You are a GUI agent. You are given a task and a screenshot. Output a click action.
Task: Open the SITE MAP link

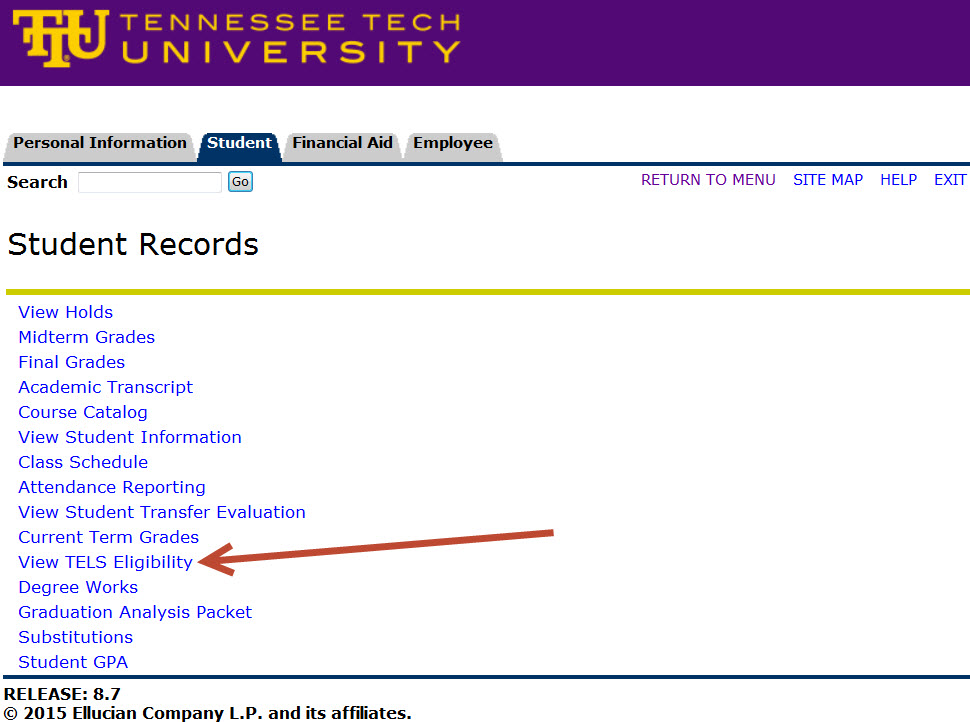coord(827,180)
